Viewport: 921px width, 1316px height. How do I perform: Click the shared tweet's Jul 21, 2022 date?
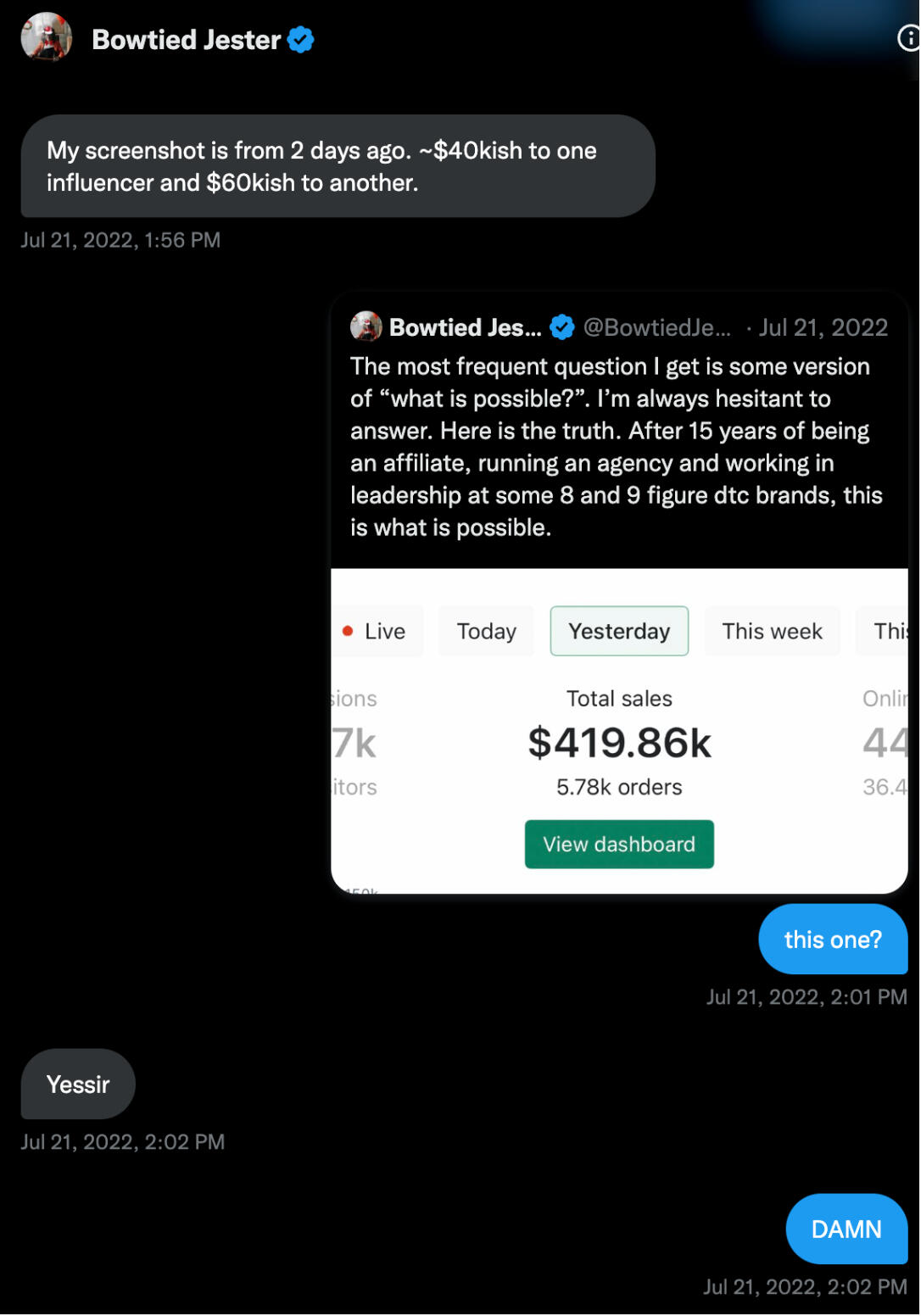(x=823, y=327)
